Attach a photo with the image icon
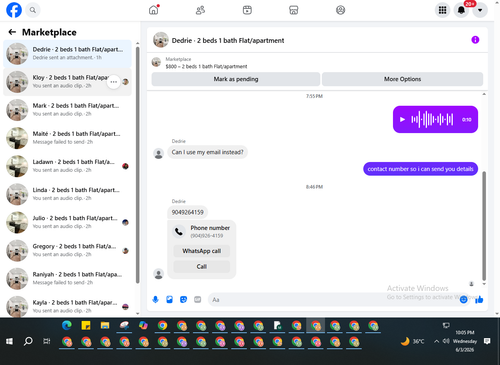The image size is (500, 365). (x=169, y=299)
